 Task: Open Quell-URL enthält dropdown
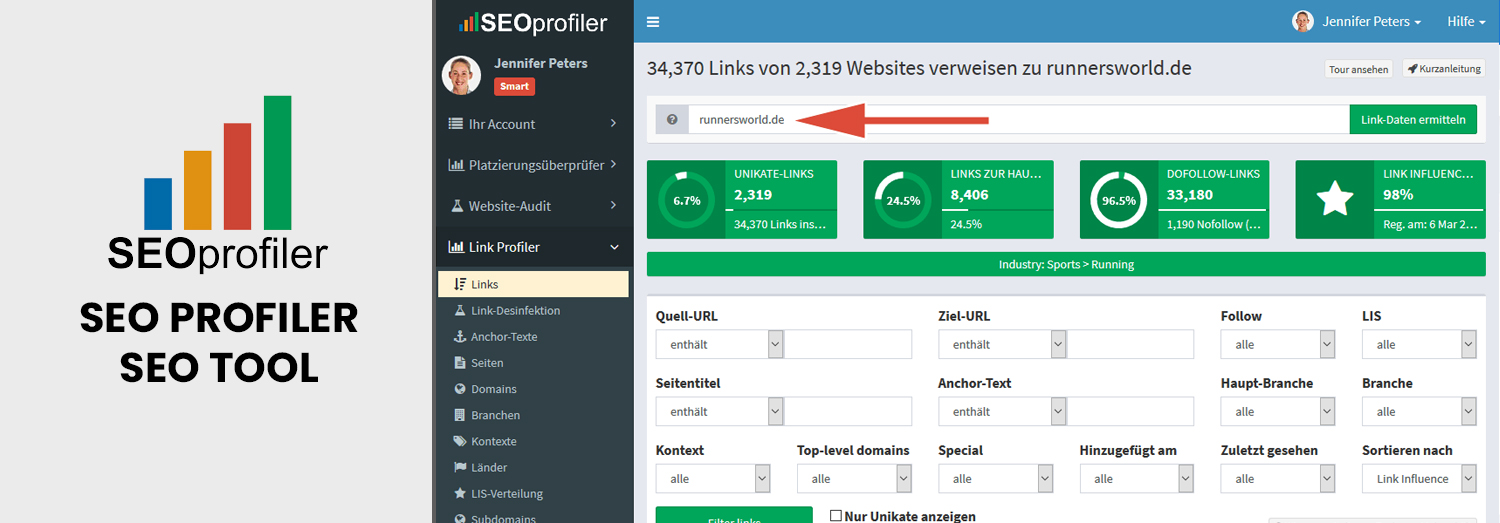[x=719, y=344]
